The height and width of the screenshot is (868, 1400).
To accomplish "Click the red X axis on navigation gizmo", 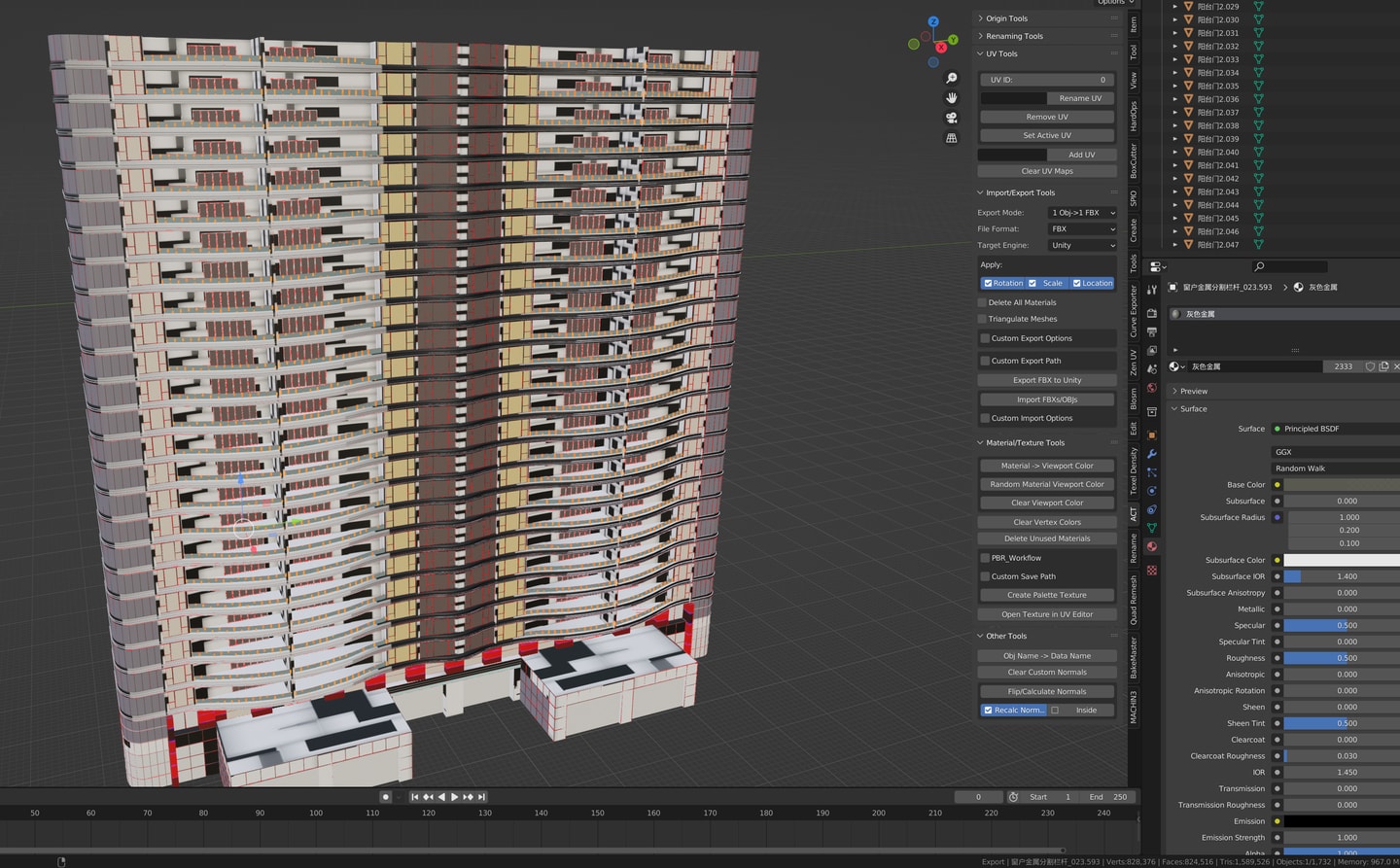I will 941,47.
